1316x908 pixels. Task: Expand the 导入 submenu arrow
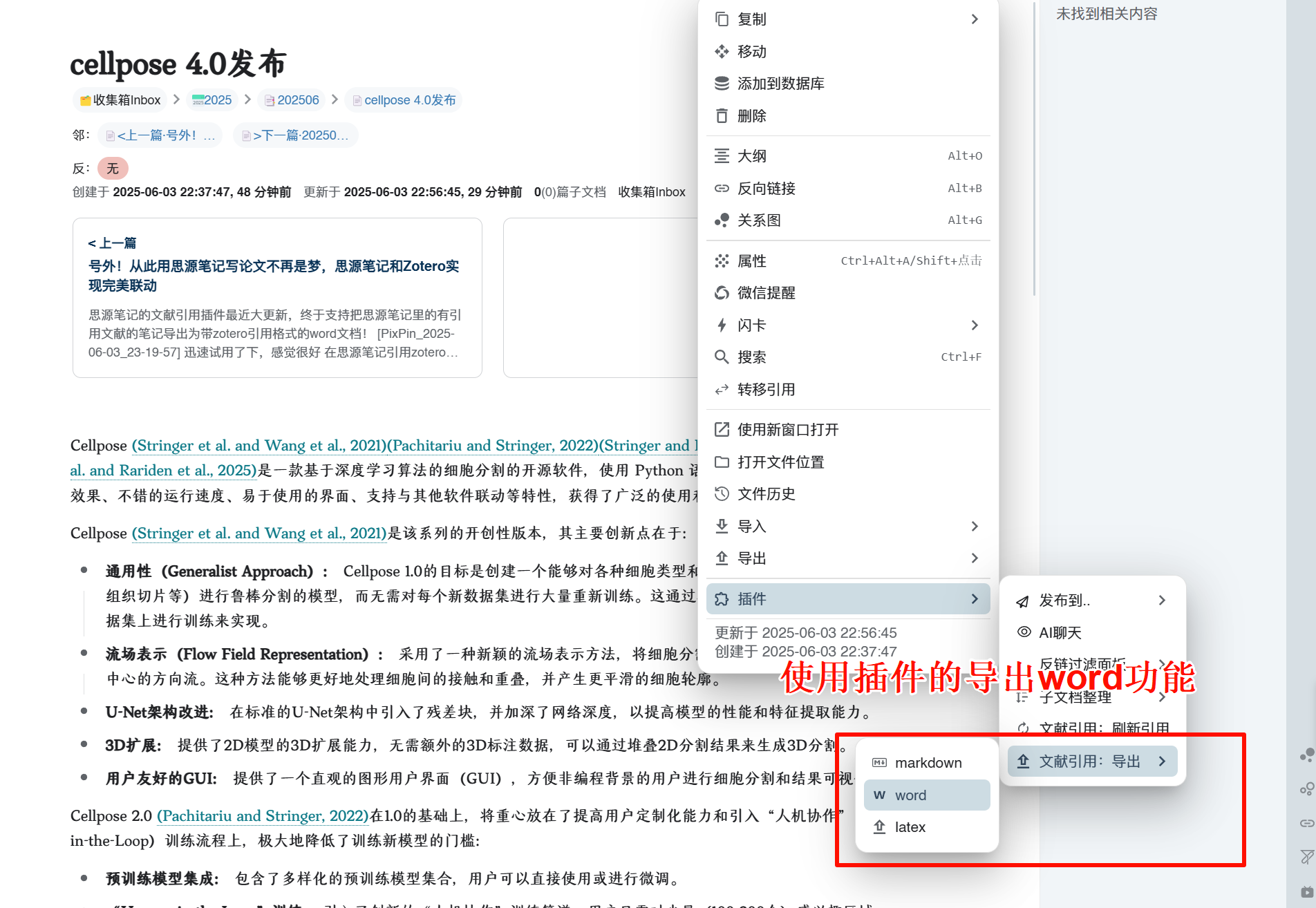(x=975, y=527)
